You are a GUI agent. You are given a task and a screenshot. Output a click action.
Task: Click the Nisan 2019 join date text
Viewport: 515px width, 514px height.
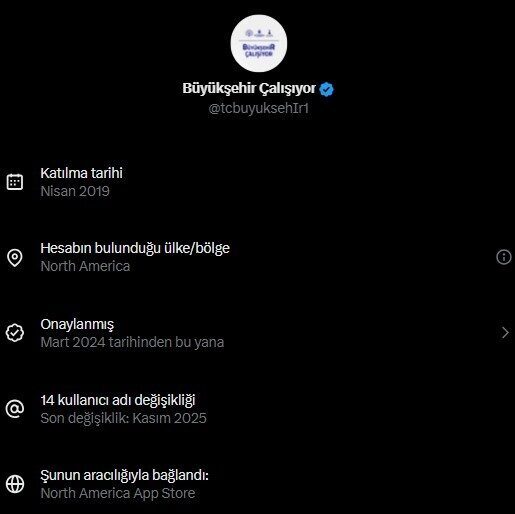pyautogui.click(x=75, y=191)
